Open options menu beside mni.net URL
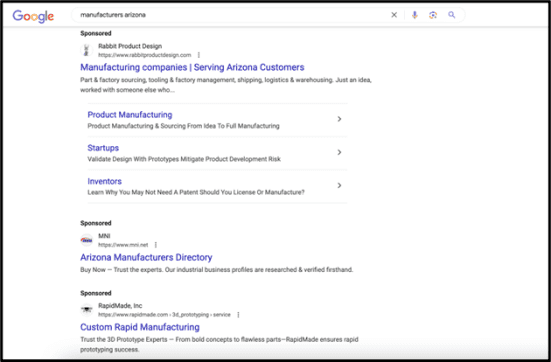The width and height of the screenshot is (551, 362). [x=156, y=245]
